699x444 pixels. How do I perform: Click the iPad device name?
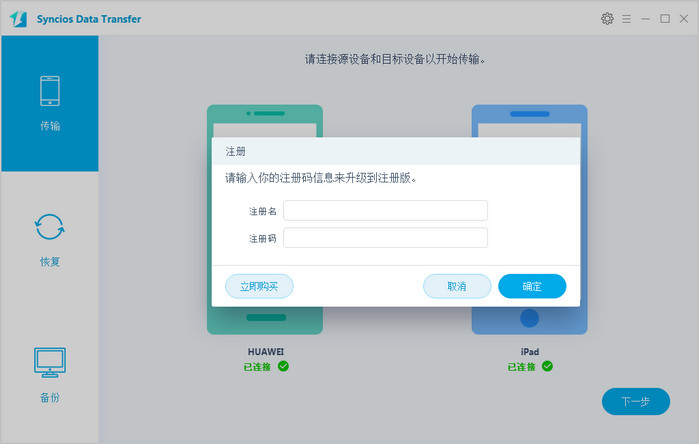pos(530,352)
